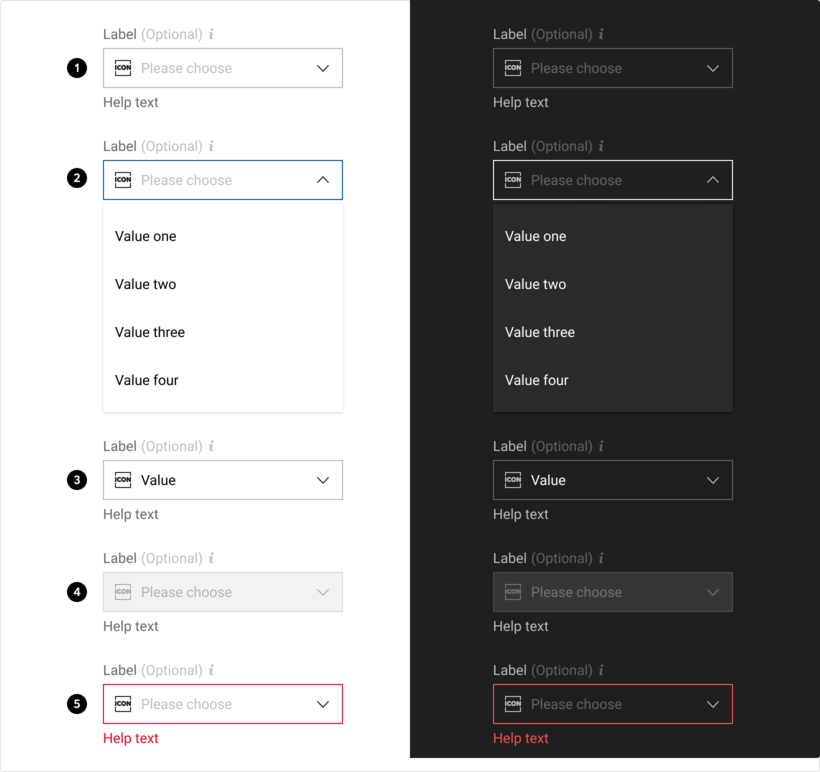The height and width of the screenshot is (772, 820).
Task: Open the light red-bordered error dropdown chevron
Action: (x=323, y=704)
